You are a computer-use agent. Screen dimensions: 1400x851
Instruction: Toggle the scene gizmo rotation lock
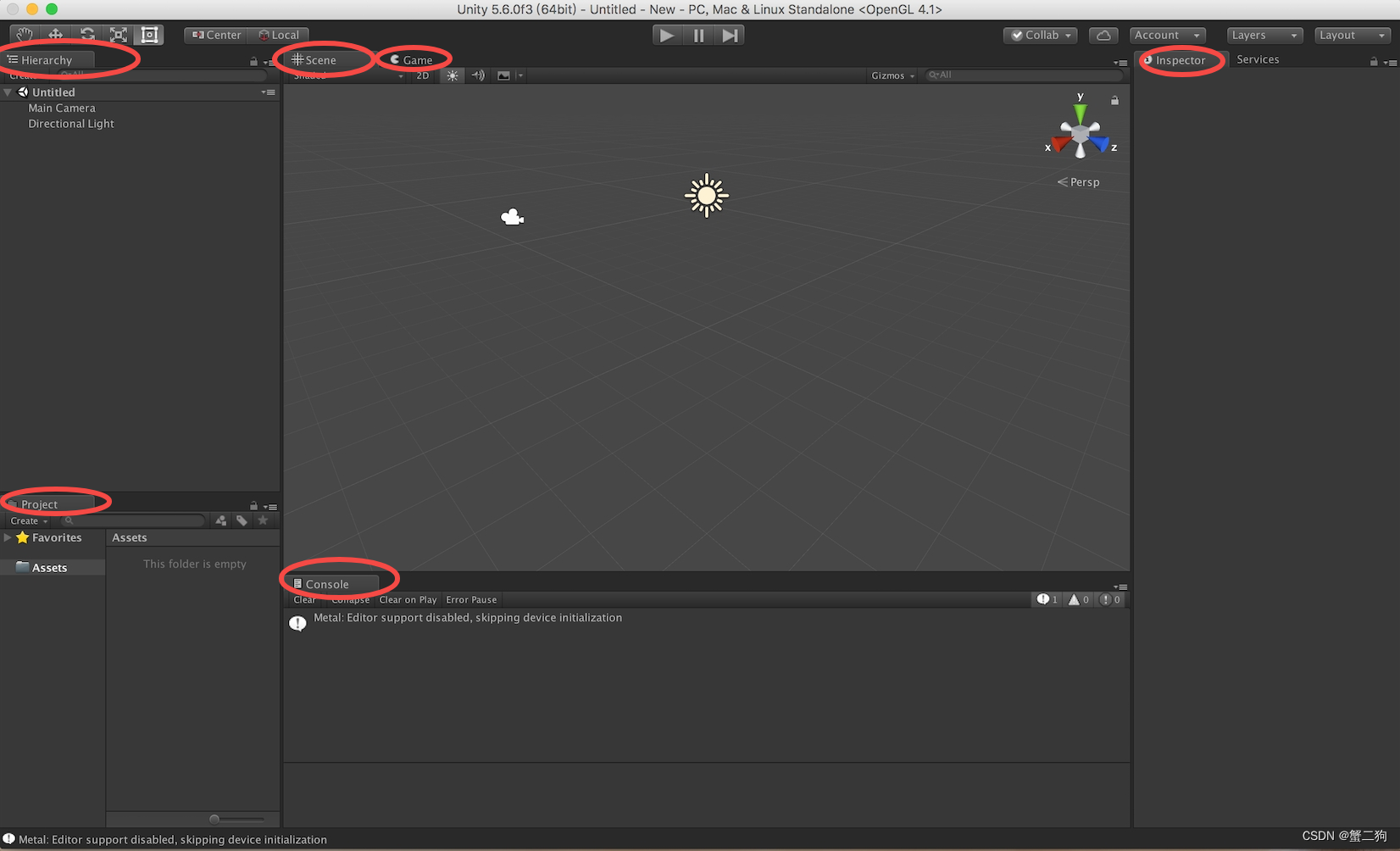click(1115, 100)
